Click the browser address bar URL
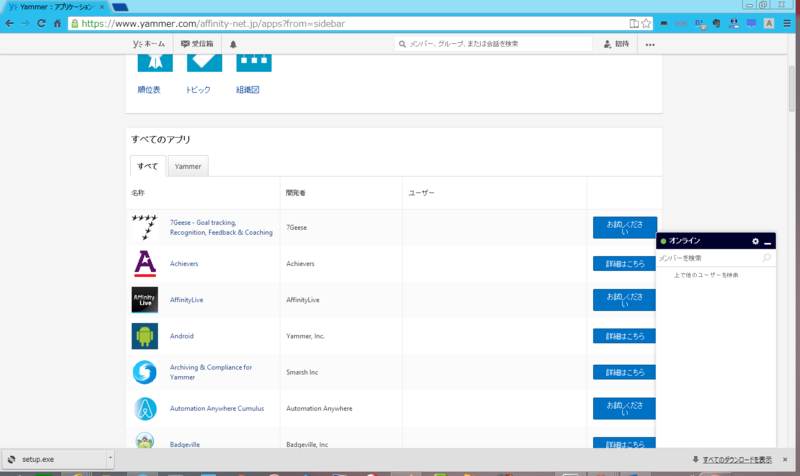Image resolution: width=800 pixels, height=476 pixels. (213, 23)
